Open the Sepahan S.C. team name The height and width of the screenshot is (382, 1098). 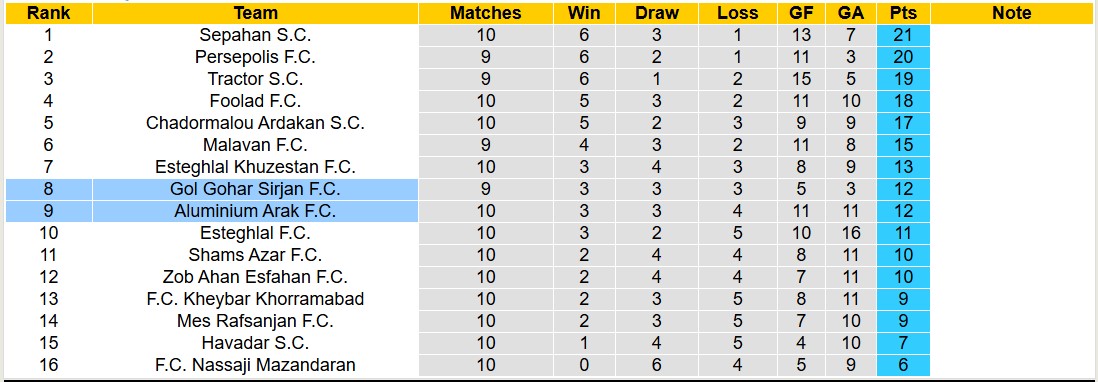coord(256,35)
